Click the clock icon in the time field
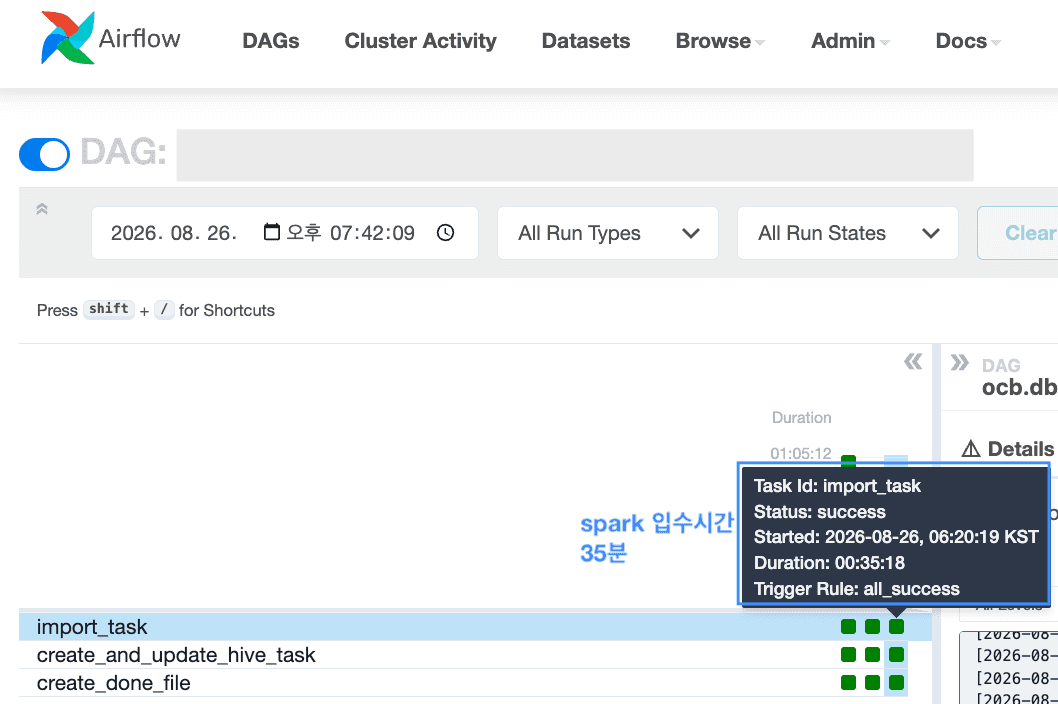The height and width of the screenshot is (704, 1058). pyautogui.click(x=445, y=232)
